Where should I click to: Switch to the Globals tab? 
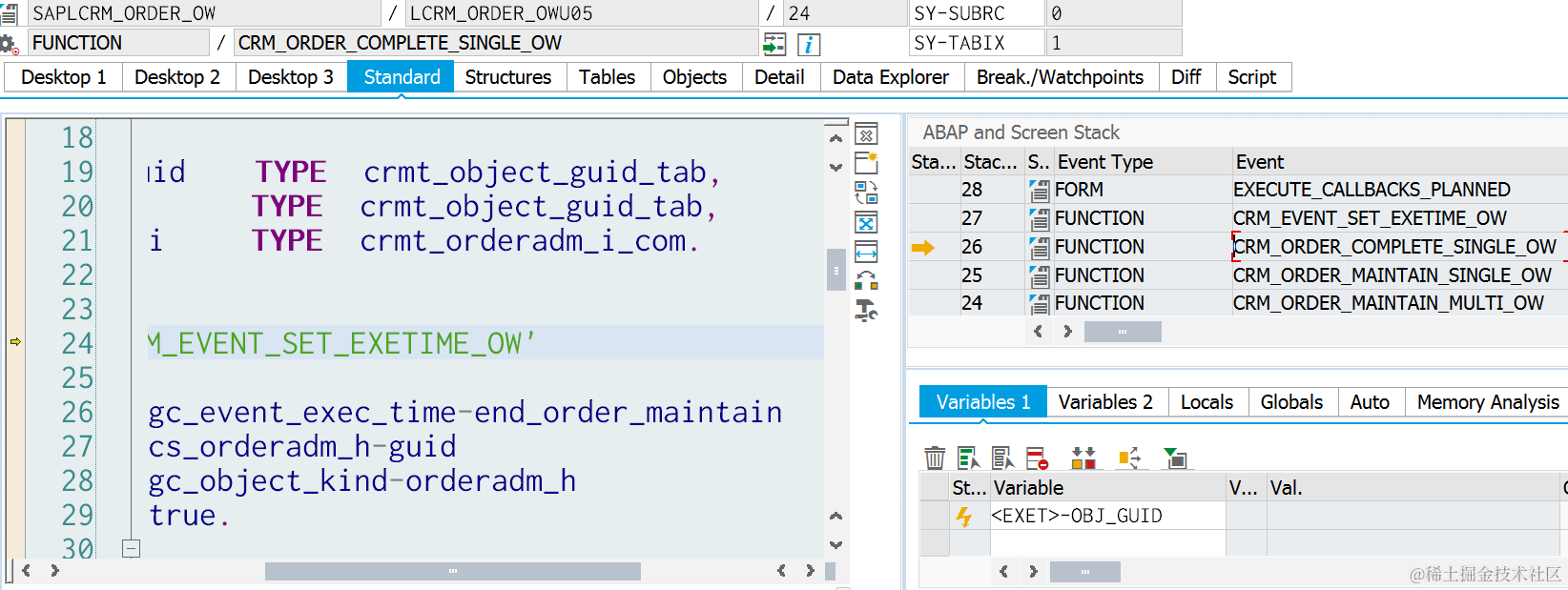[1291, 402]
